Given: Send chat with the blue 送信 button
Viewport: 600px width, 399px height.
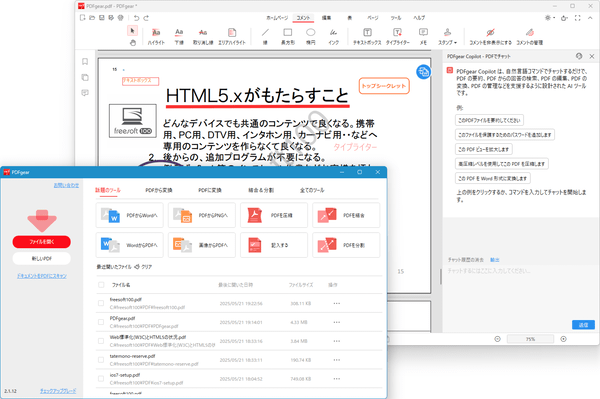Looking at the screenshot, I should tap(583, 325).
